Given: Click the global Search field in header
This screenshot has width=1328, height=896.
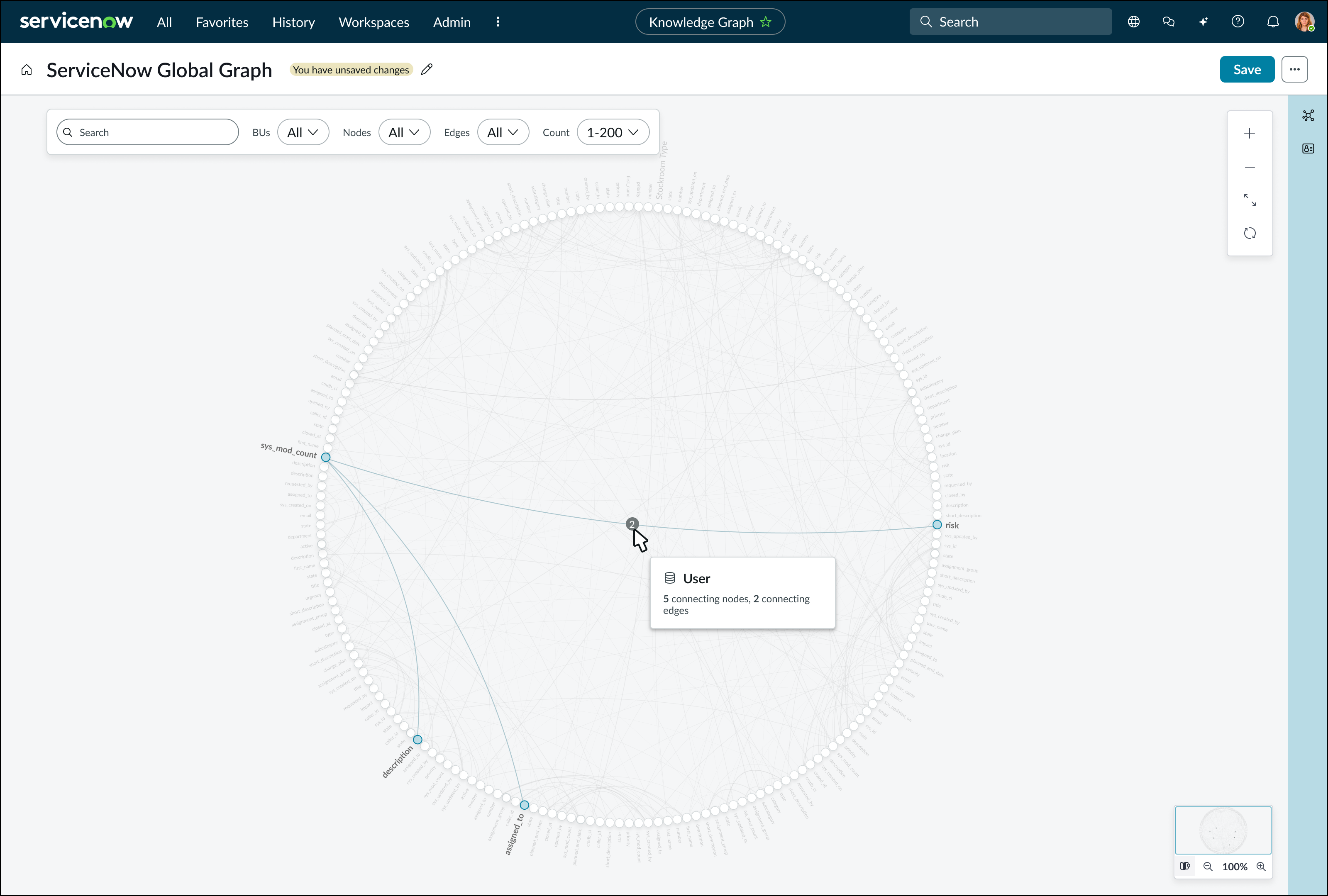Looking at the screenshot, I should pyautogui.click(x=1010, y=22).
